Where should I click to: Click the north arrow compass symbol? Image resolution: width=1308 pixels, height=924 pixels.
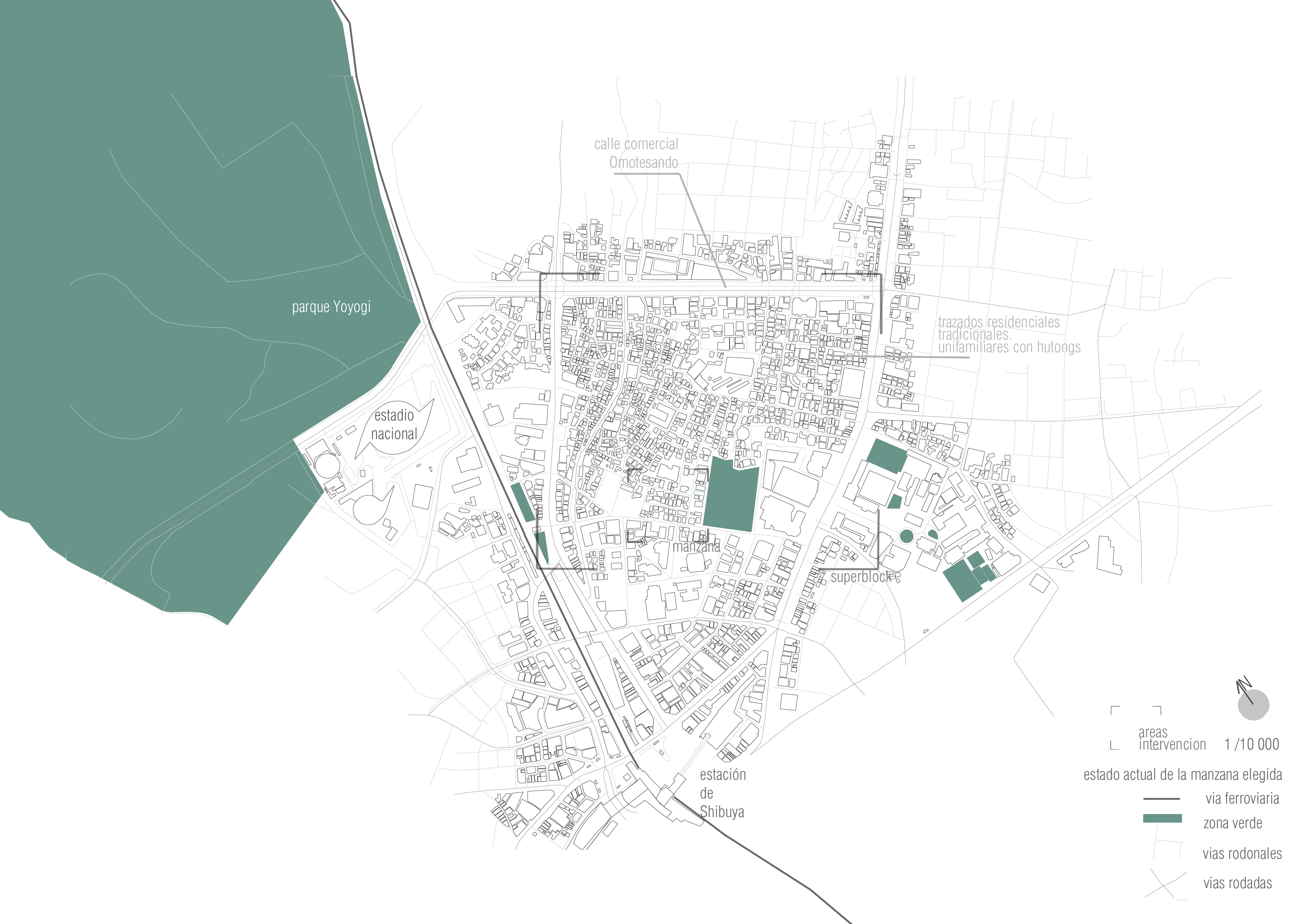[x=1252, y=698]
